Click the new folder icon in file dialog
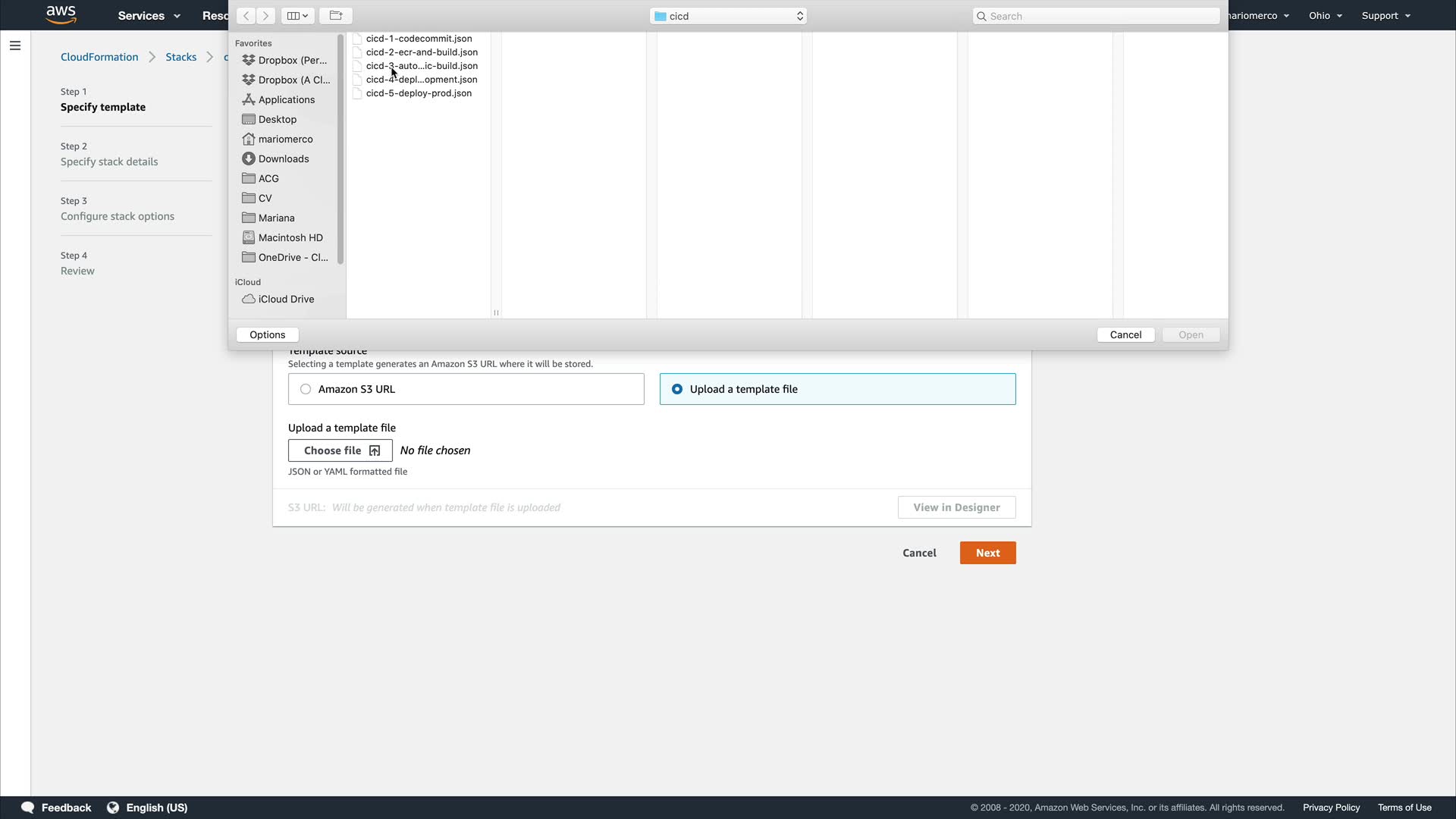The height and width of the screenshot is (819, 1456). pos(336,16)
